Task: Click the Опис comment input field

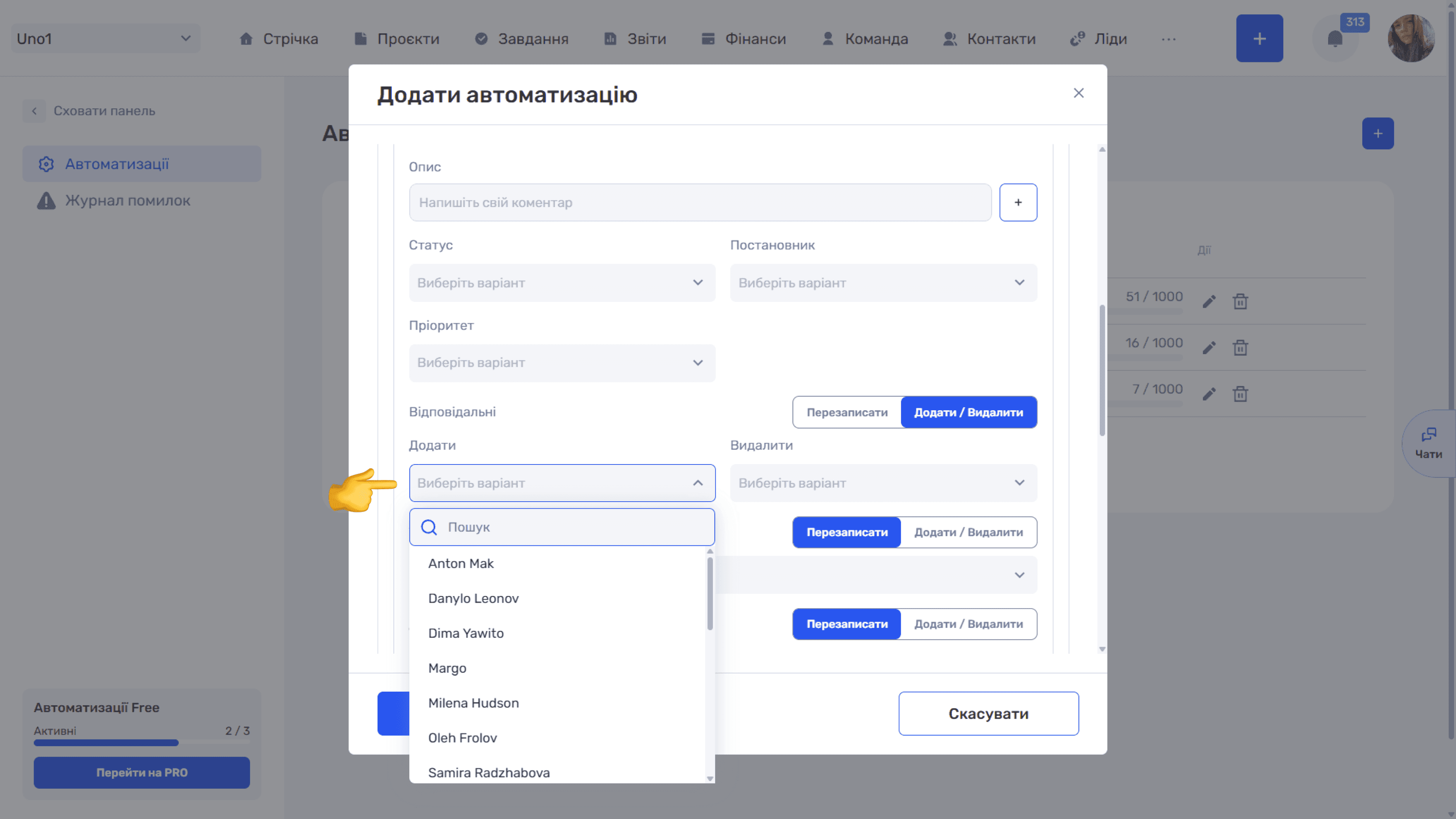Action: 700,202
